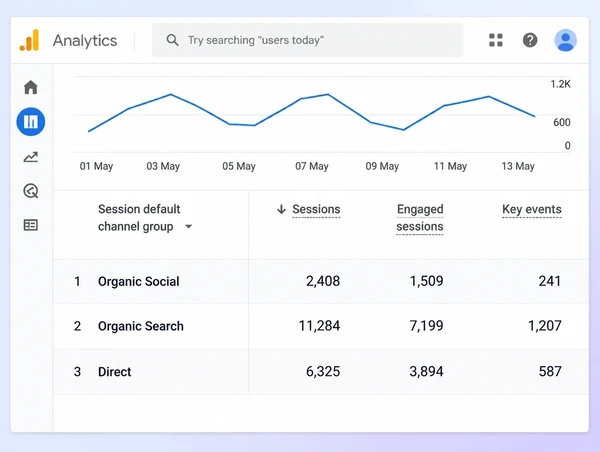Click the 600 y-axis label
The image size is (600, 452).
(x=562, y=122)
